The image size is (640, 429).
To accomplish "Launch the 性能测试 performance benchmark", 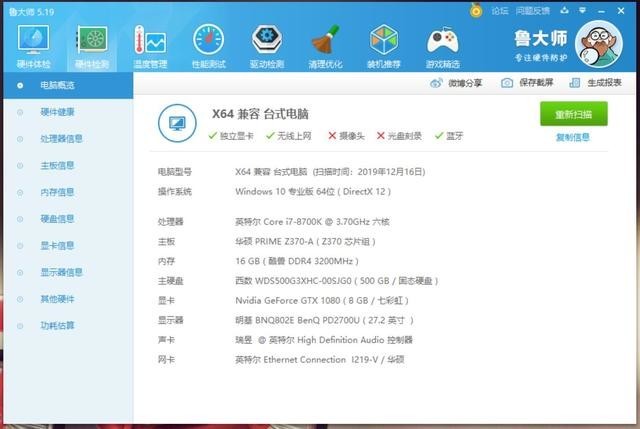I will click(x=209, y=46).
